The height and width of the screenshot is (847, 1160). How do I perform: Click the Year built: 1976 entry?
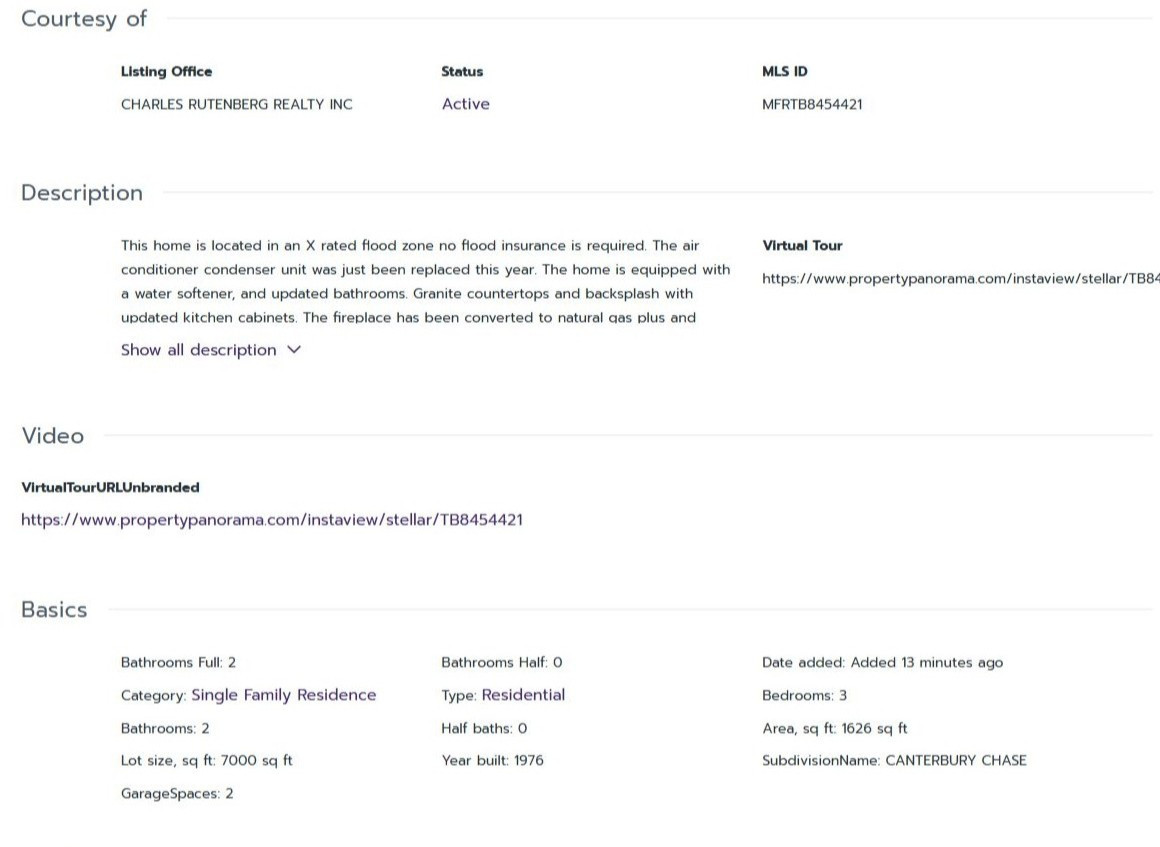(492, 761)
